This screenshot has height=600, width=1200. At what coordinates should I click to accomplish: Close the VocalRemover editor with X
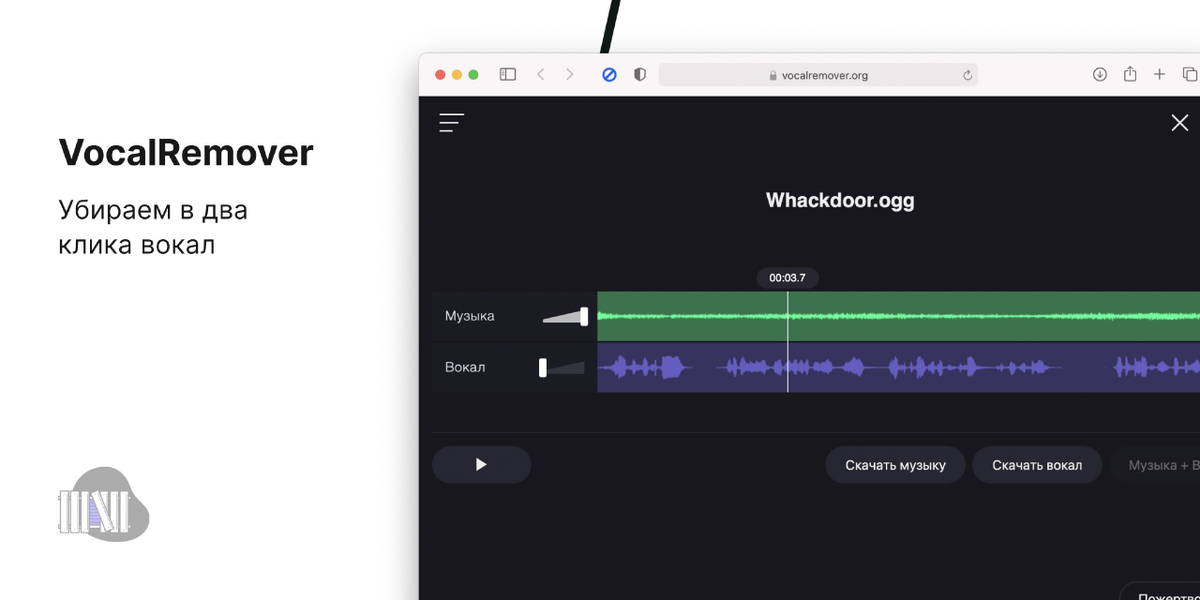tap(1179, 123)
